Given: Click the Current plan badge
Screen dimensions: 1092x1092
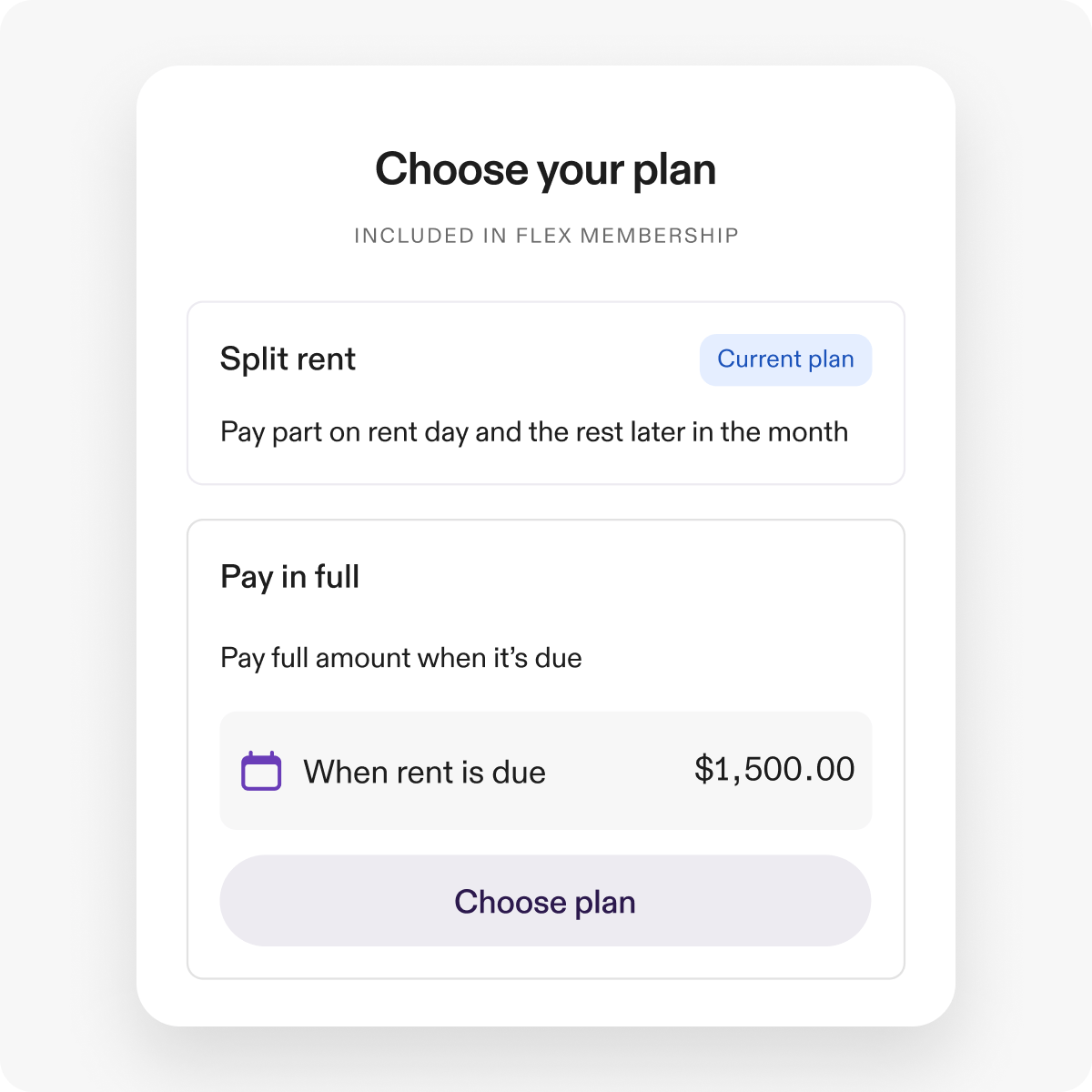Looking at the screenshot, I should [x=785, y=359].
